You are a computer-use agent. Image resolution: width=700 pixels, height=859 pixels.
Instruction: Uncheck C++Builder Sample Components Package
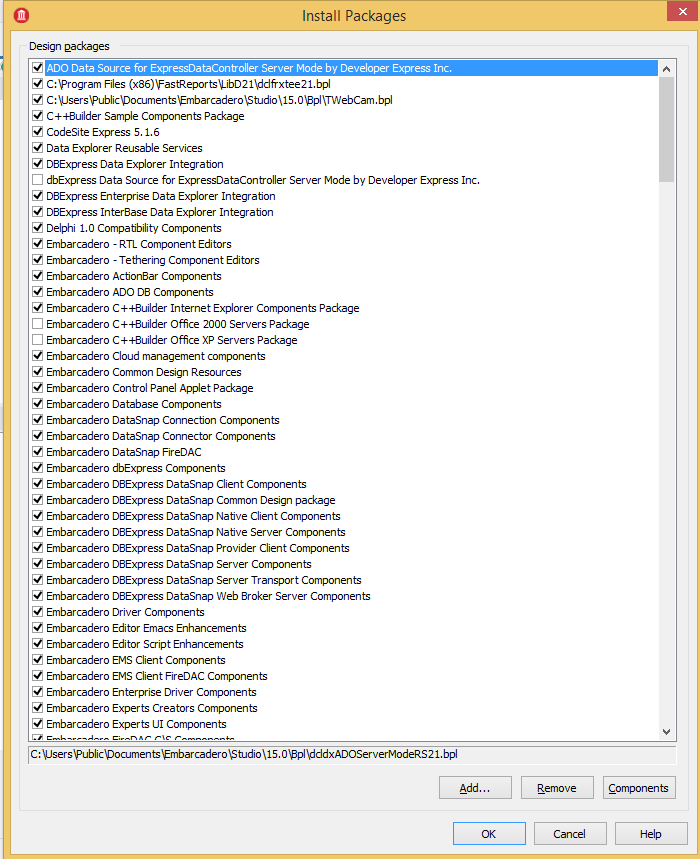[x=38, y=116]
